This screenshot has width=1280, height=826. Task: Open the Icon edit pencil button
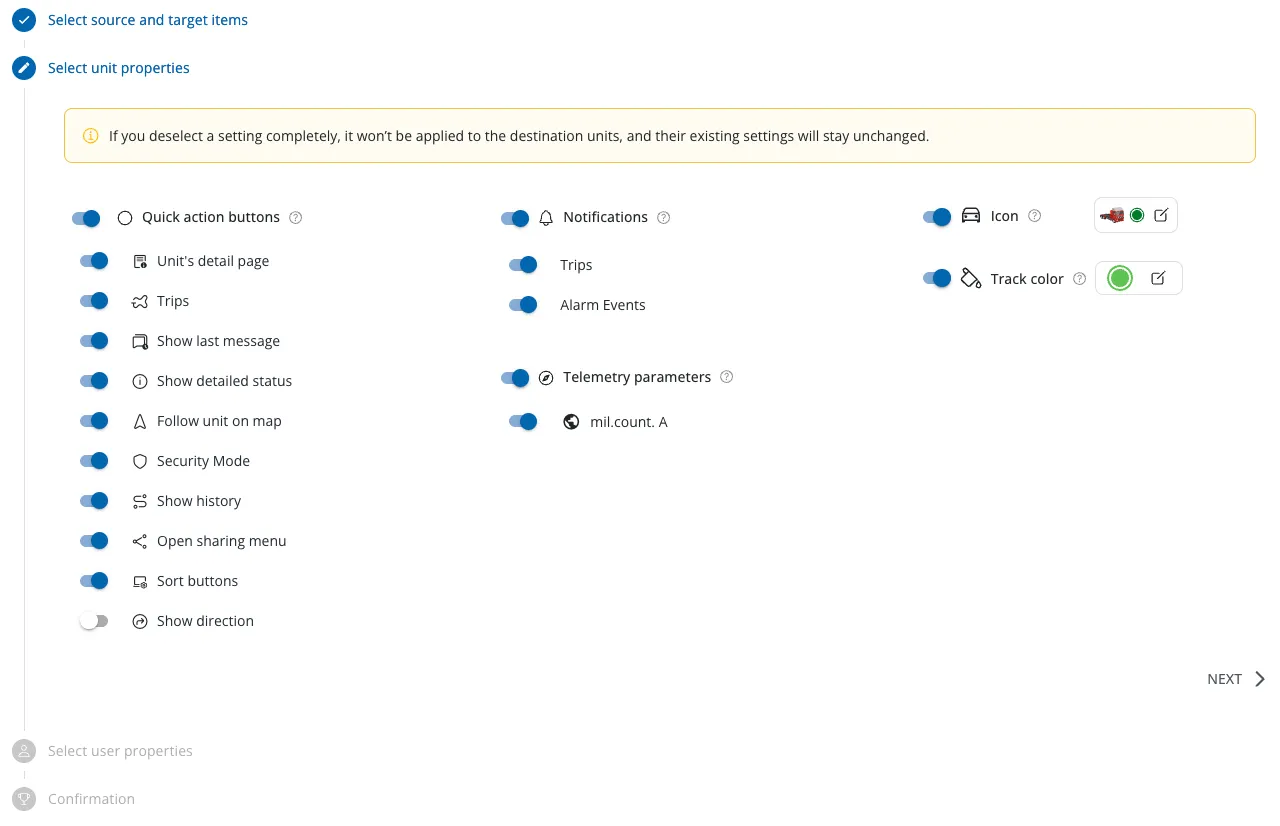1161,215
